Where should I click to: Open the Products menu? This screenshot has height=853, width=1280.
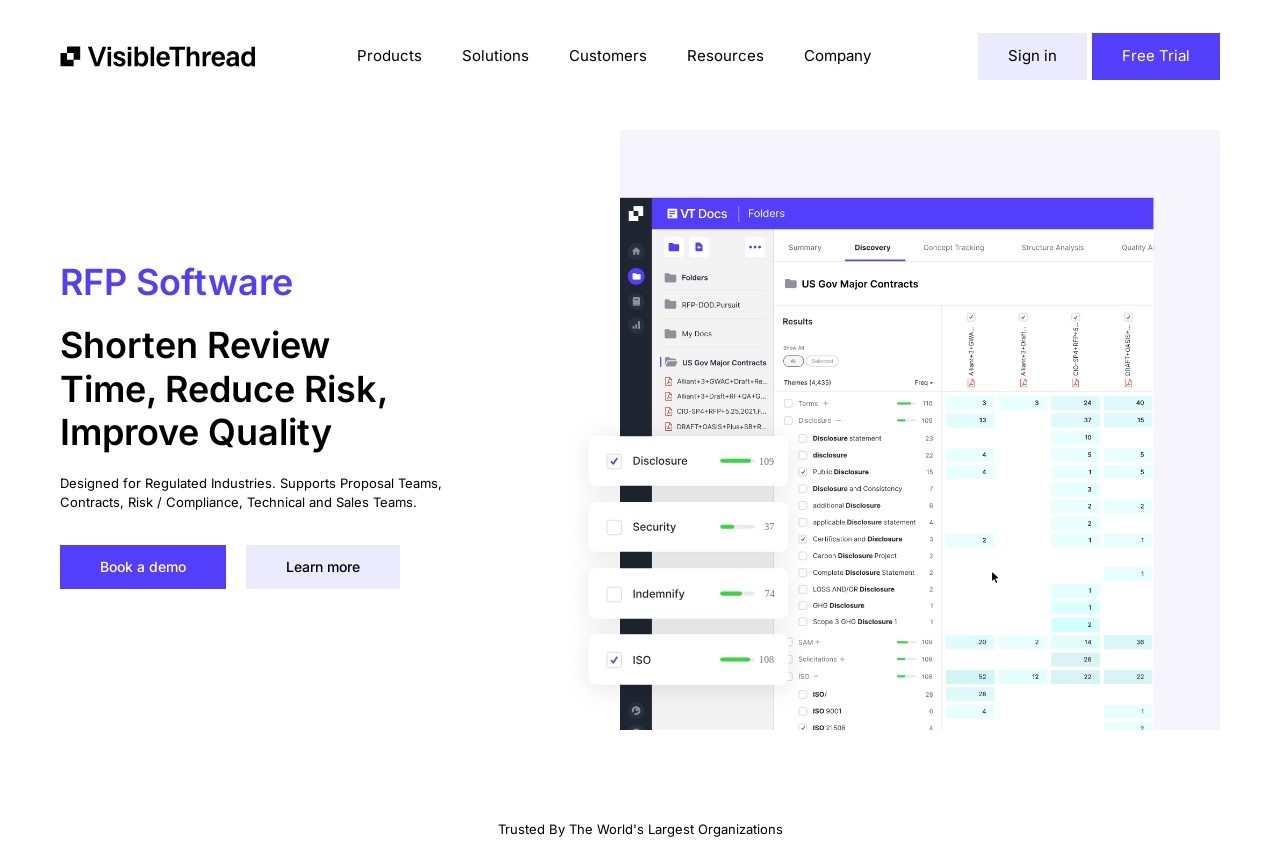click(389, 56)
